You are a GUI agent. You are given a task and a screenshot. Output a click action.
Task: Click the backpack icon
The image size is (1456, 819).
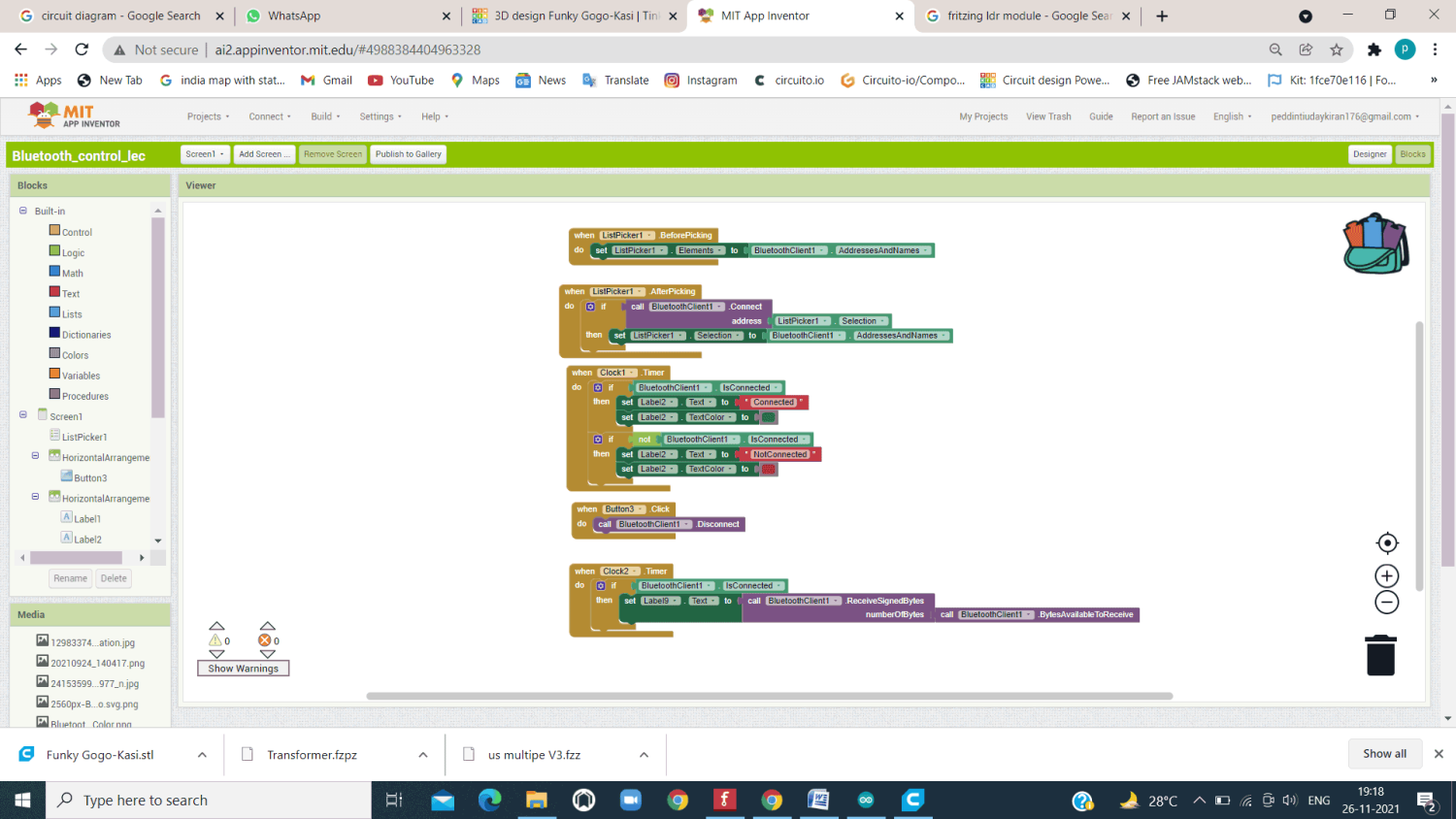(1375, 243)
